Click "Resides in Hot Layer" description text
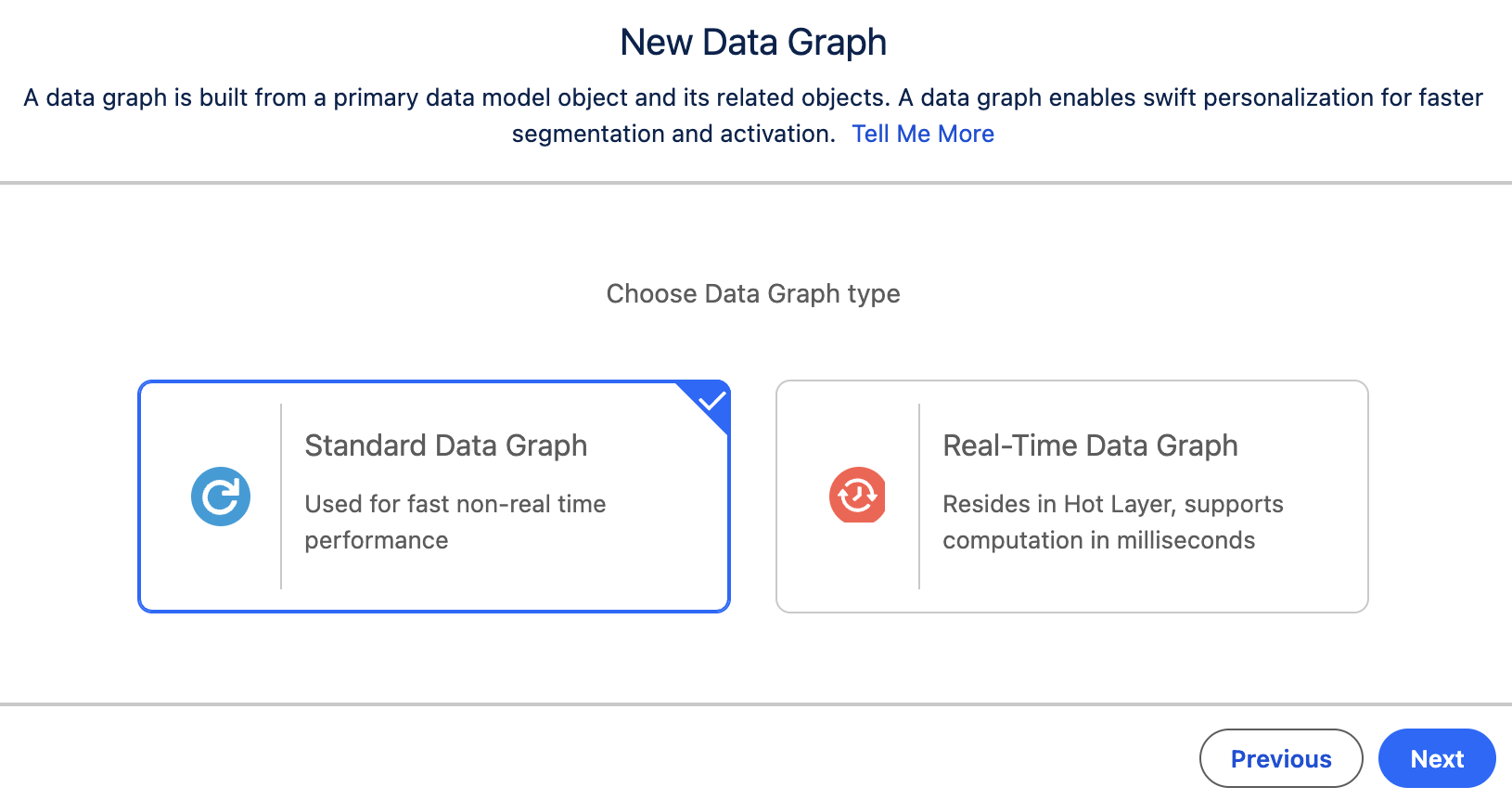This screenshot has height=800, width=1512. [1112, 504]
